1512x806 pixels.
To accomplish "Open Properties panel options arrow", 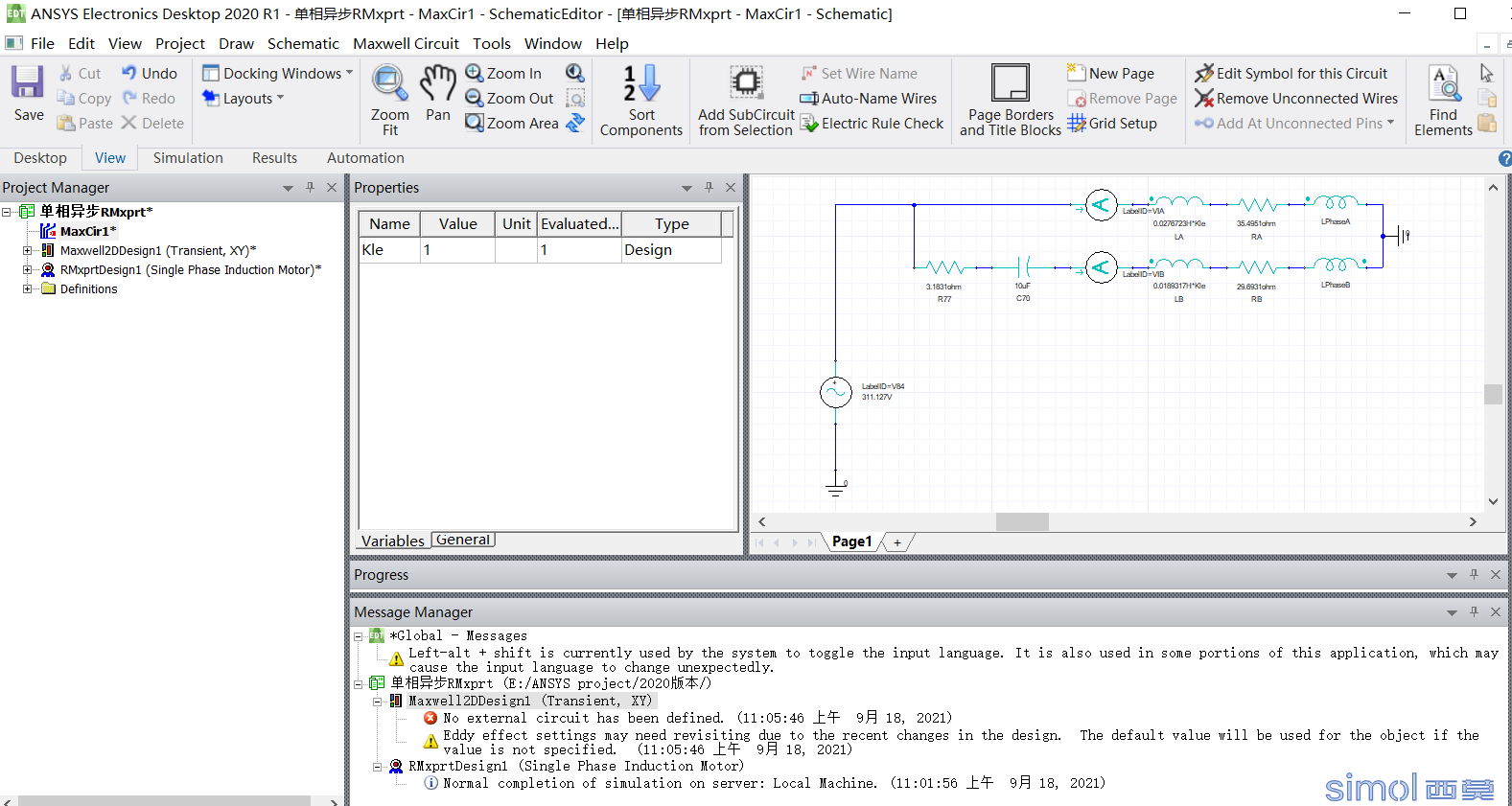I will coord(686,188).
